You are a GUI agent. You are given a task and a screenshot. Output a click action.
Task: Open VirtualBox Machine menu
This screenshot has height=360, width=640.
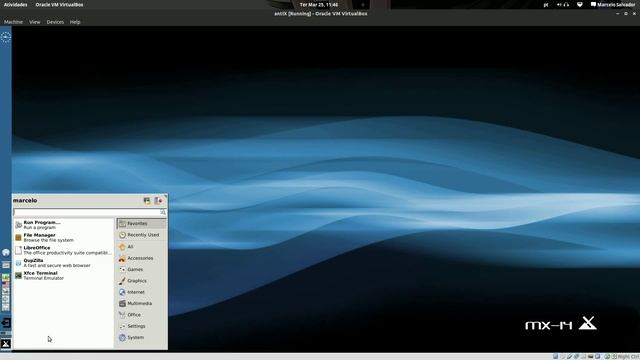[13, 22]
